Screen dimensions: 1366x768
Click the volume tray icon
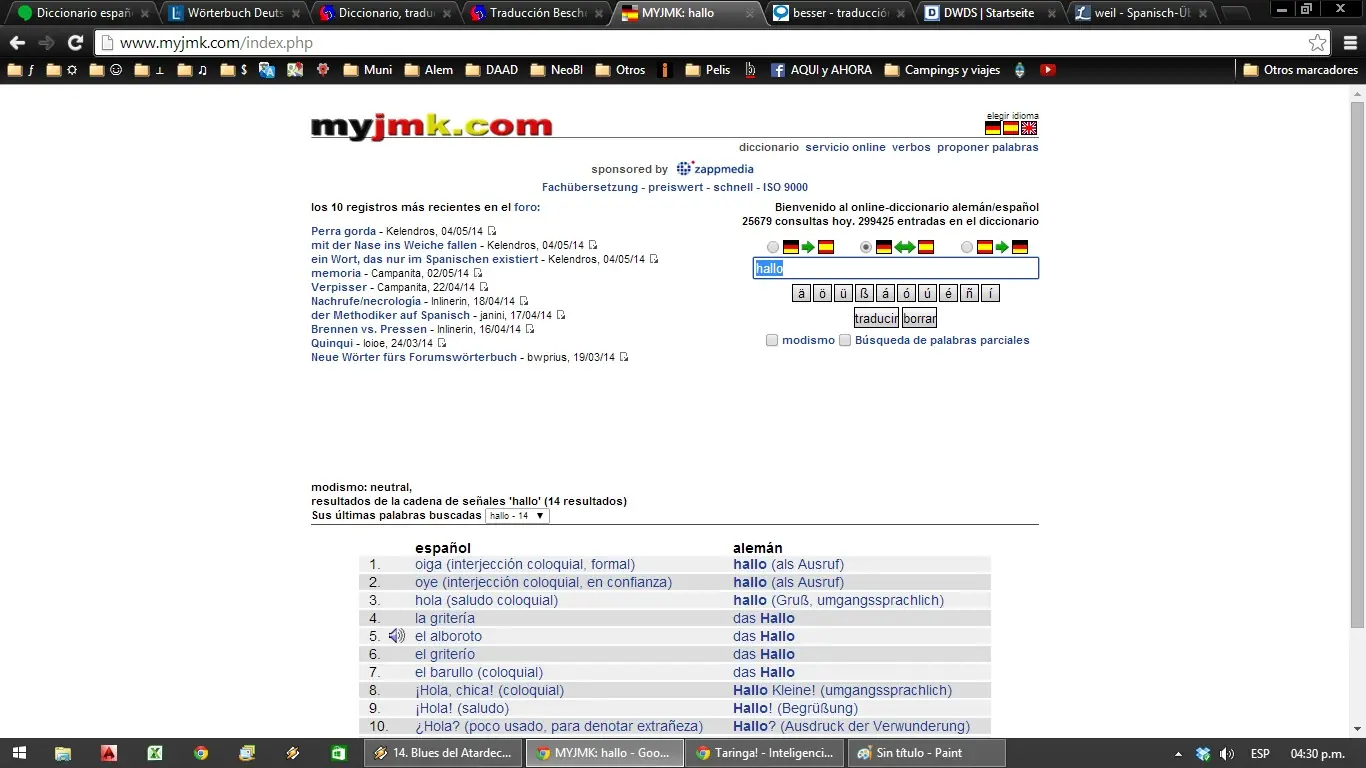click(x=1227, y=753)
